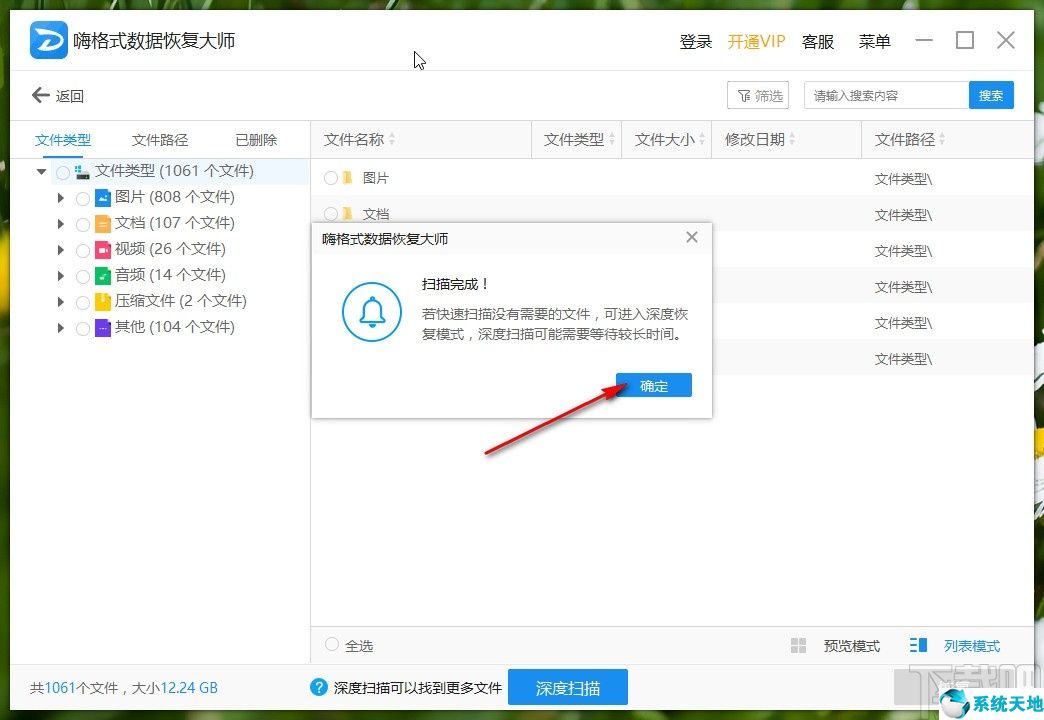1044x720 pixels.
Task: Switch to 预览模式 grid view icon
Action: coord(798,645)
